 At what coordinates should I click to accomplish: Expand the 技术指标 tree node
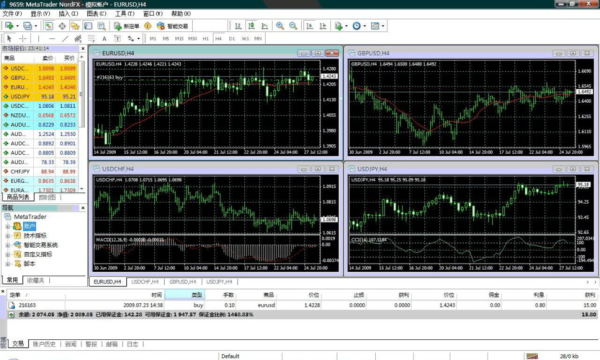coord(7,236)
